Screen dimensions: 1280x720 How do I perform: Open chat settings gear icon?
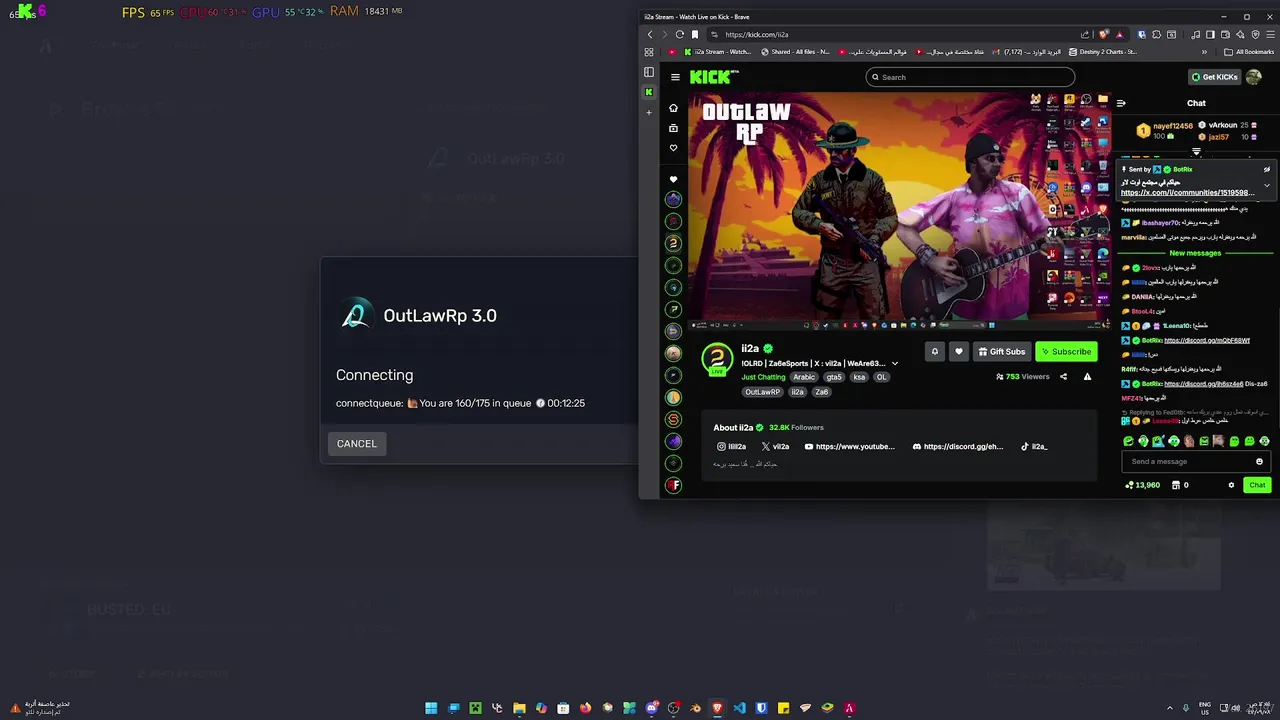click(x=1231, y=485)
